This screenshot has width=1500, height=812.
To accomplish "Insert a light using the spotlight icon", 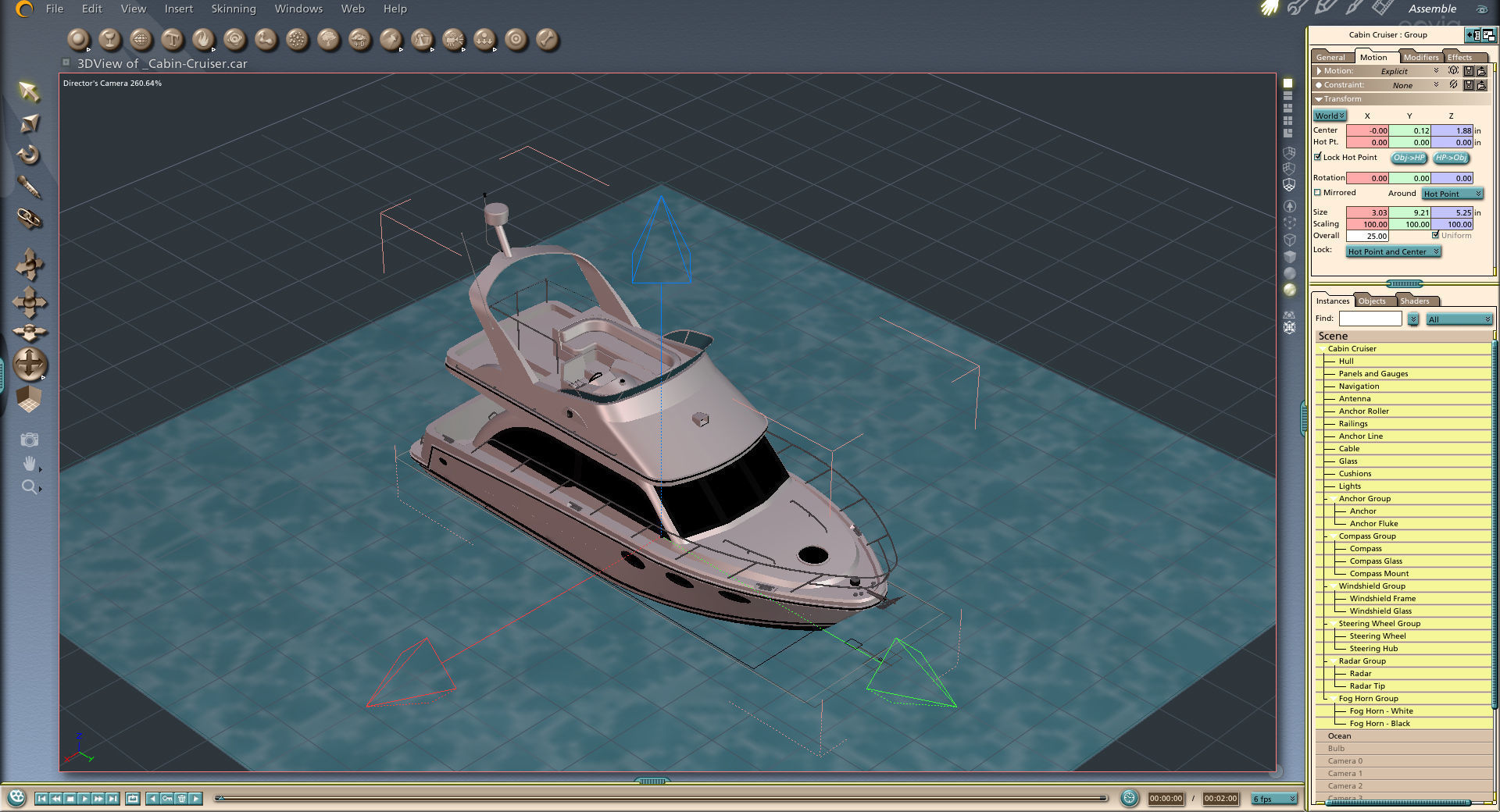I will (x=391, y=39).
